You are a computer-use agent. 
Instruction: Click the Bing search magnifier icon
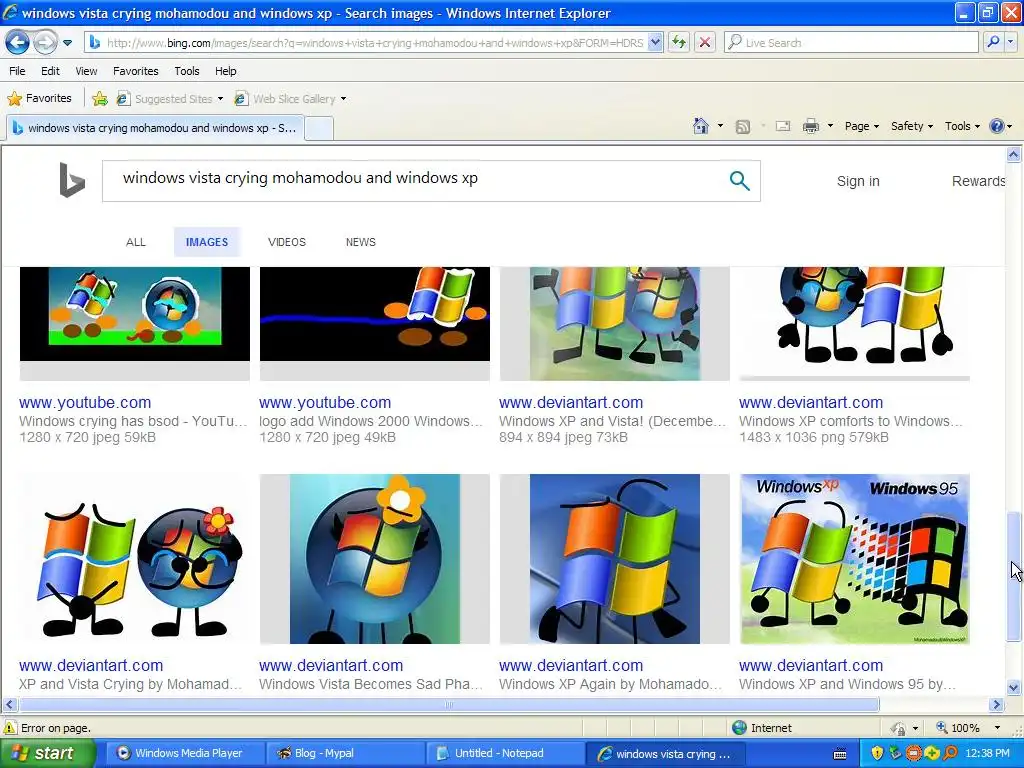click(x=739, y=180)
